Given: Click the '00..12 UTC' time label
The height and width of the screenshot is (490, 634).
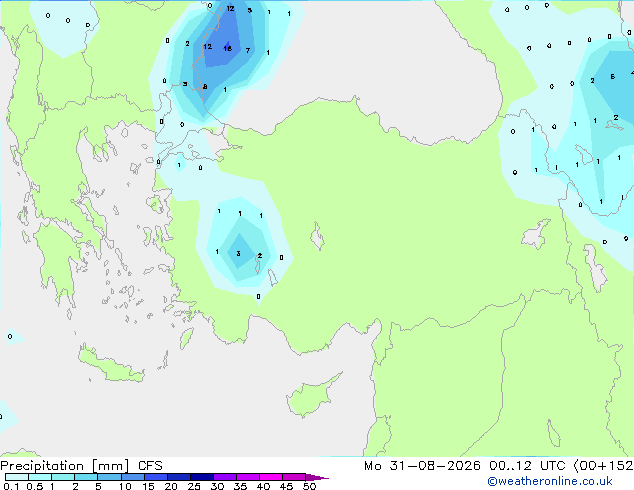Looking at the screenshot, I should [x=527, y=466].
